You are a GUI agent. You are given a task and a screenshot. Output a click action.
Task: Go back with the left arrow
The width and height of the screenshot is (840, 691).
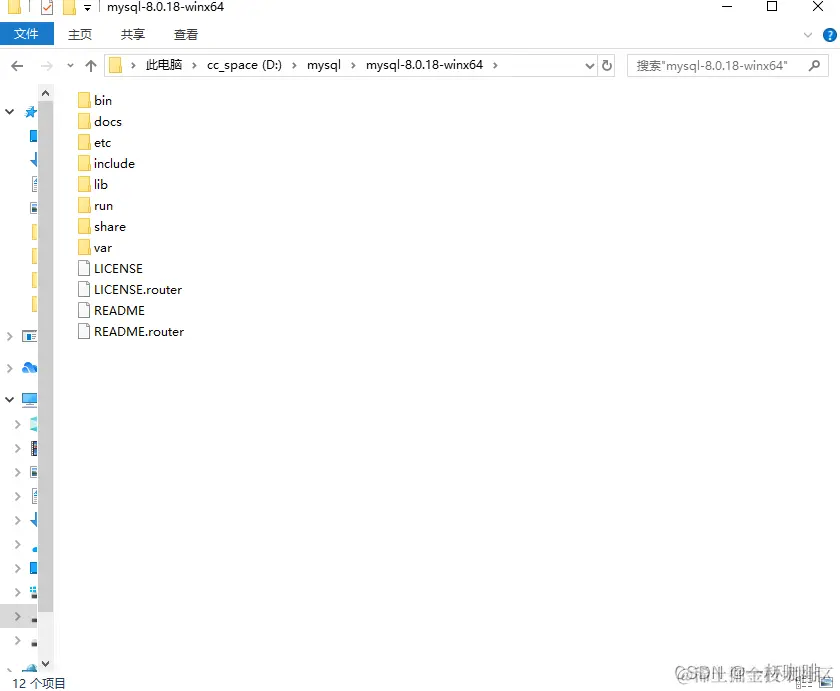click(x=17, y=66)
